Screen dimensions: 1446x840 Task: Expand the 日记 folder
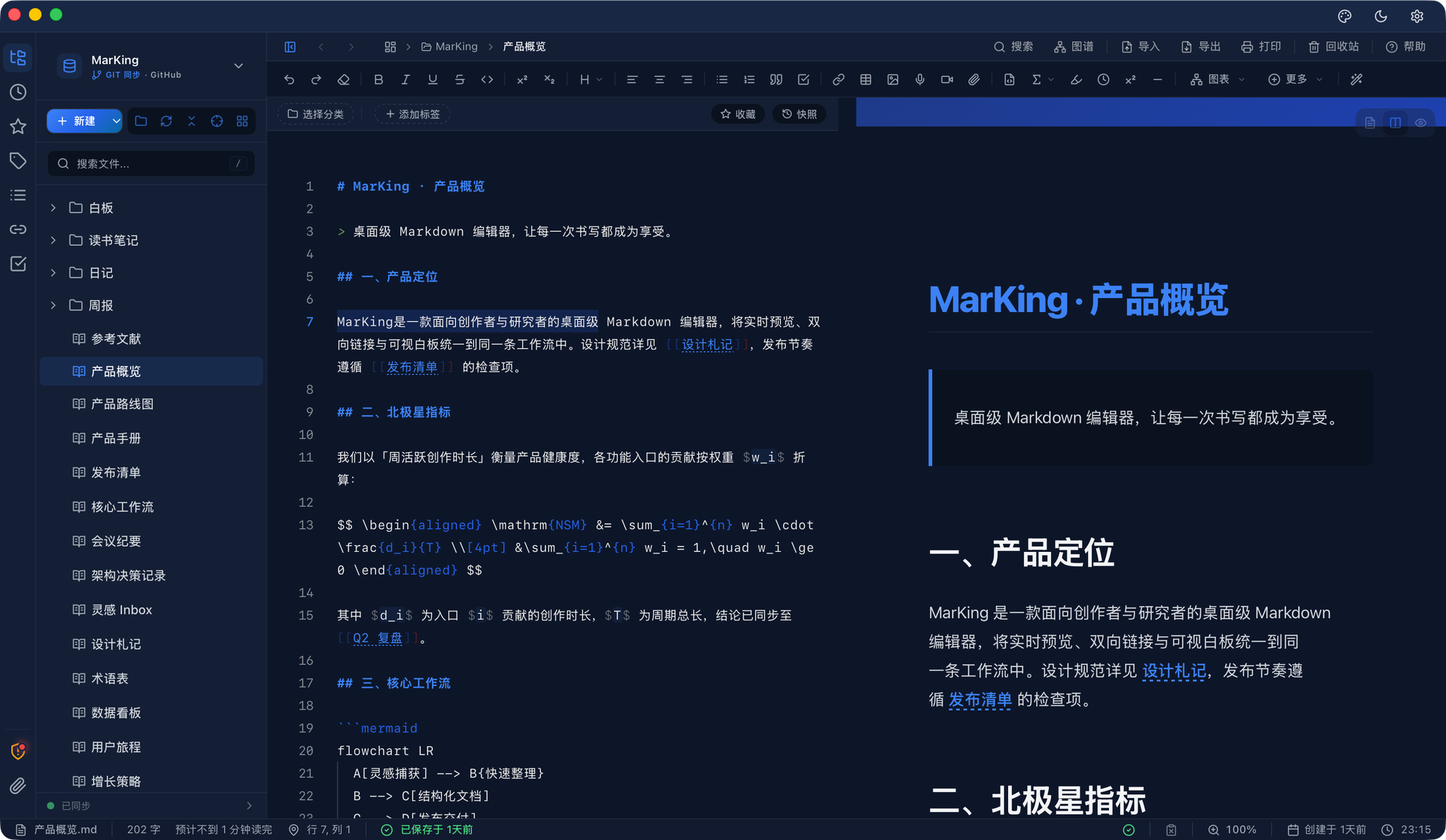point(53,273)
